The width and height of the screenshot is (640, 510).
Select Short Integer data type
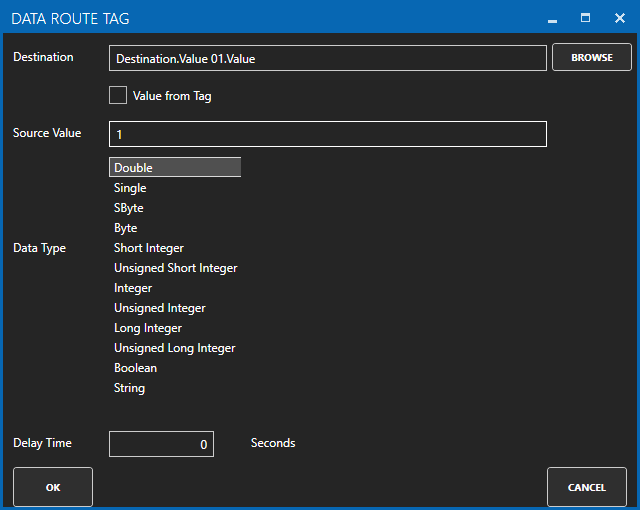point(149,248)
